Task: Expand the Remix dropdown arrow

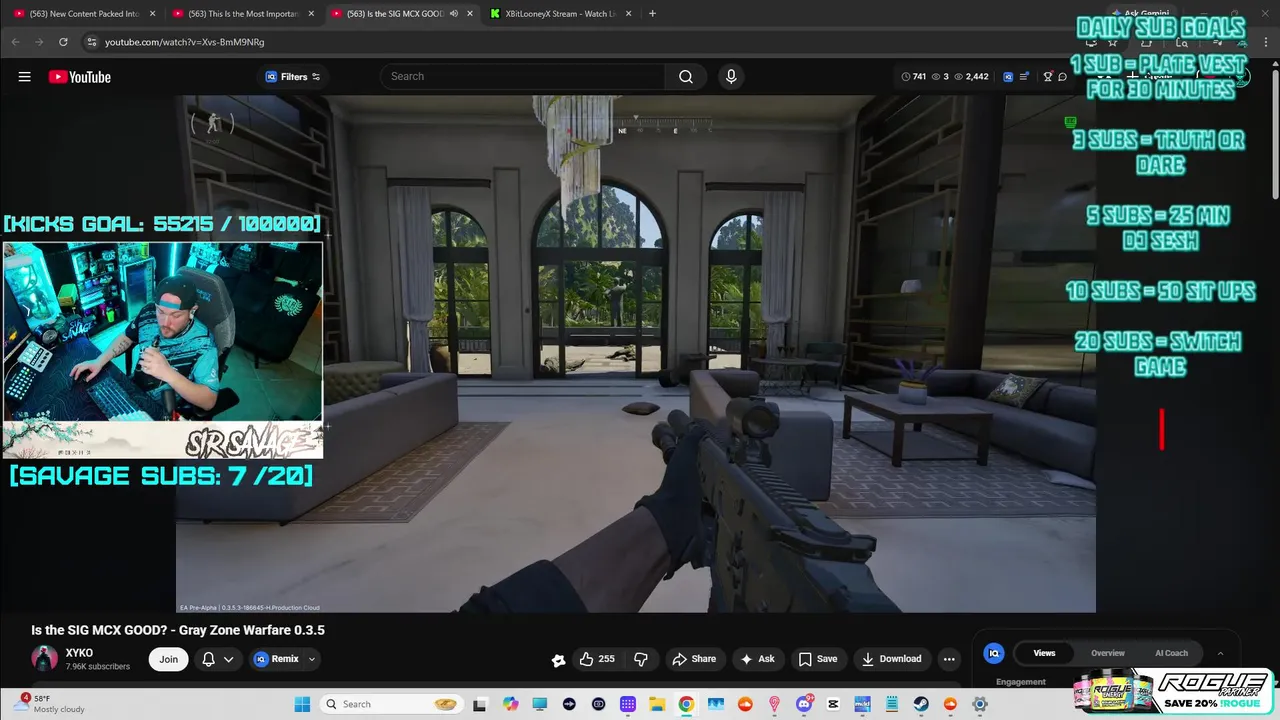Action: click(x=312, y=659)
